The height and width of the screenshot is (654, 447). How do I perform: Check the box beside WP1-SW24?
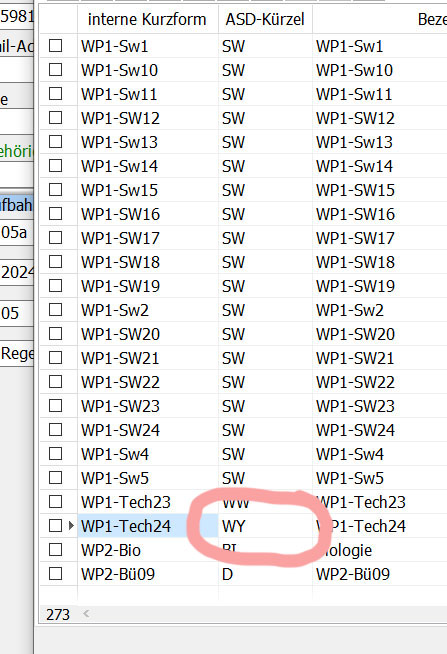[55, 430]
